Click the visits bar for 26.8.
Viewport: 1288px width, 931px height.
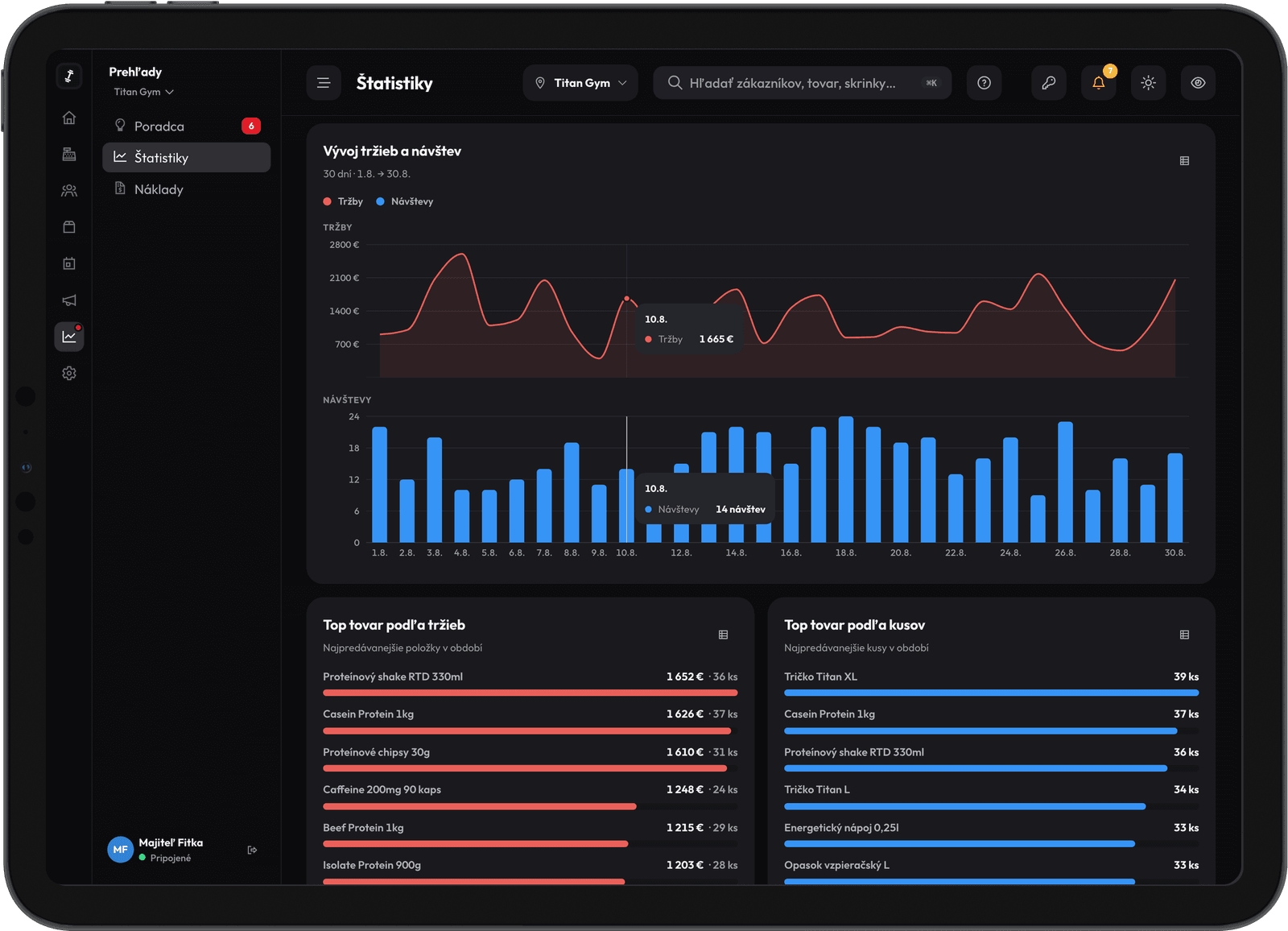point(1065,482)
